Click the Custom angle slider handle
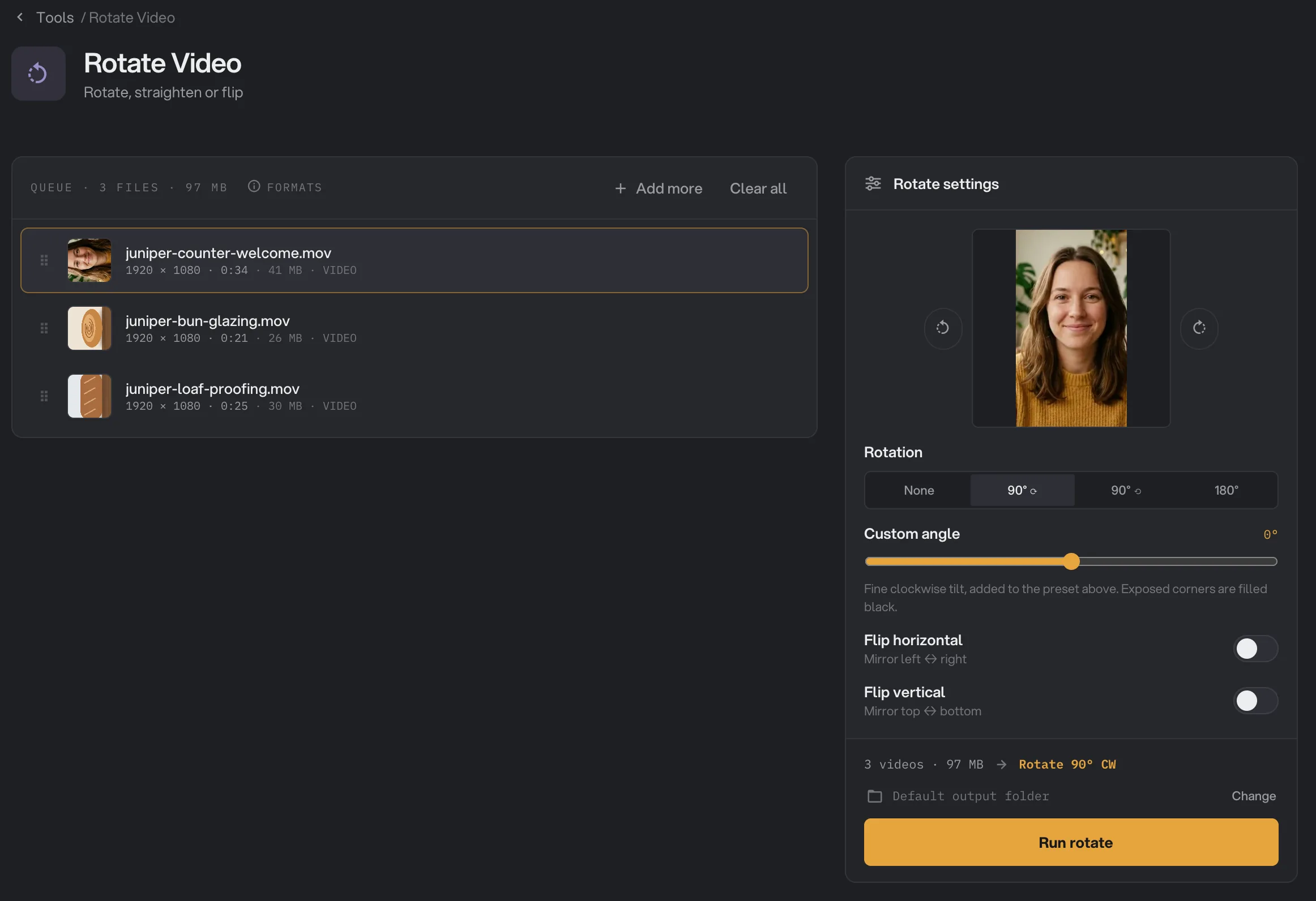Viewport: 1316px width, 901px height. click(1071, 561)
